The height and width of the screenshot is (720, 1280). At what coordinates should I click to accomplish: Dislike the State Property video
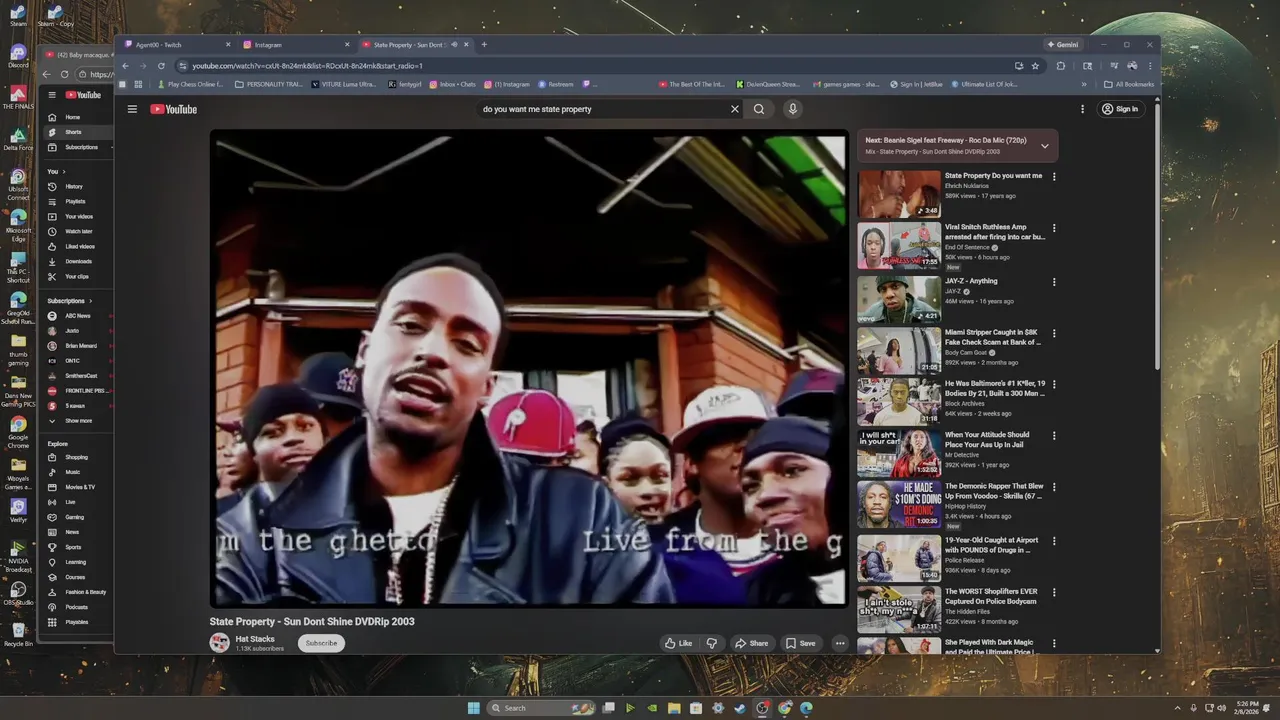coord(712,643)
